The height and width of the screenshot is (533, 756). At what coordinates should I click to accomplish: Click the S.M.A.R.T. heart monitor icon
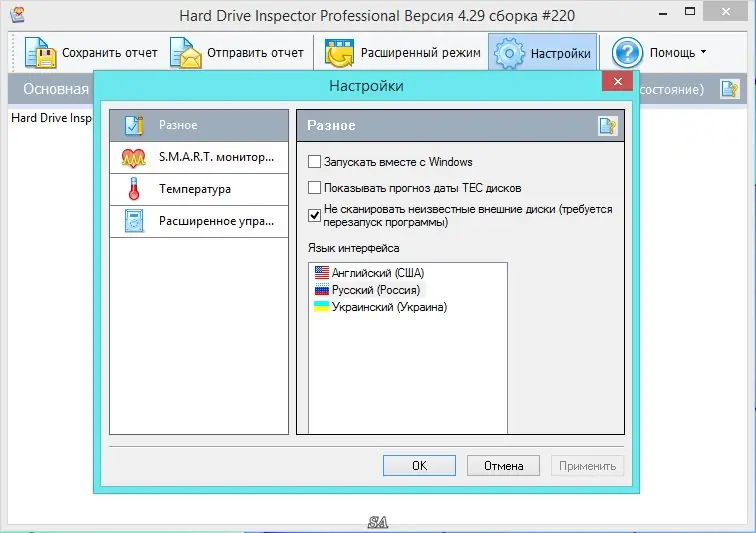pyautogui.click(x=134, y=157)
